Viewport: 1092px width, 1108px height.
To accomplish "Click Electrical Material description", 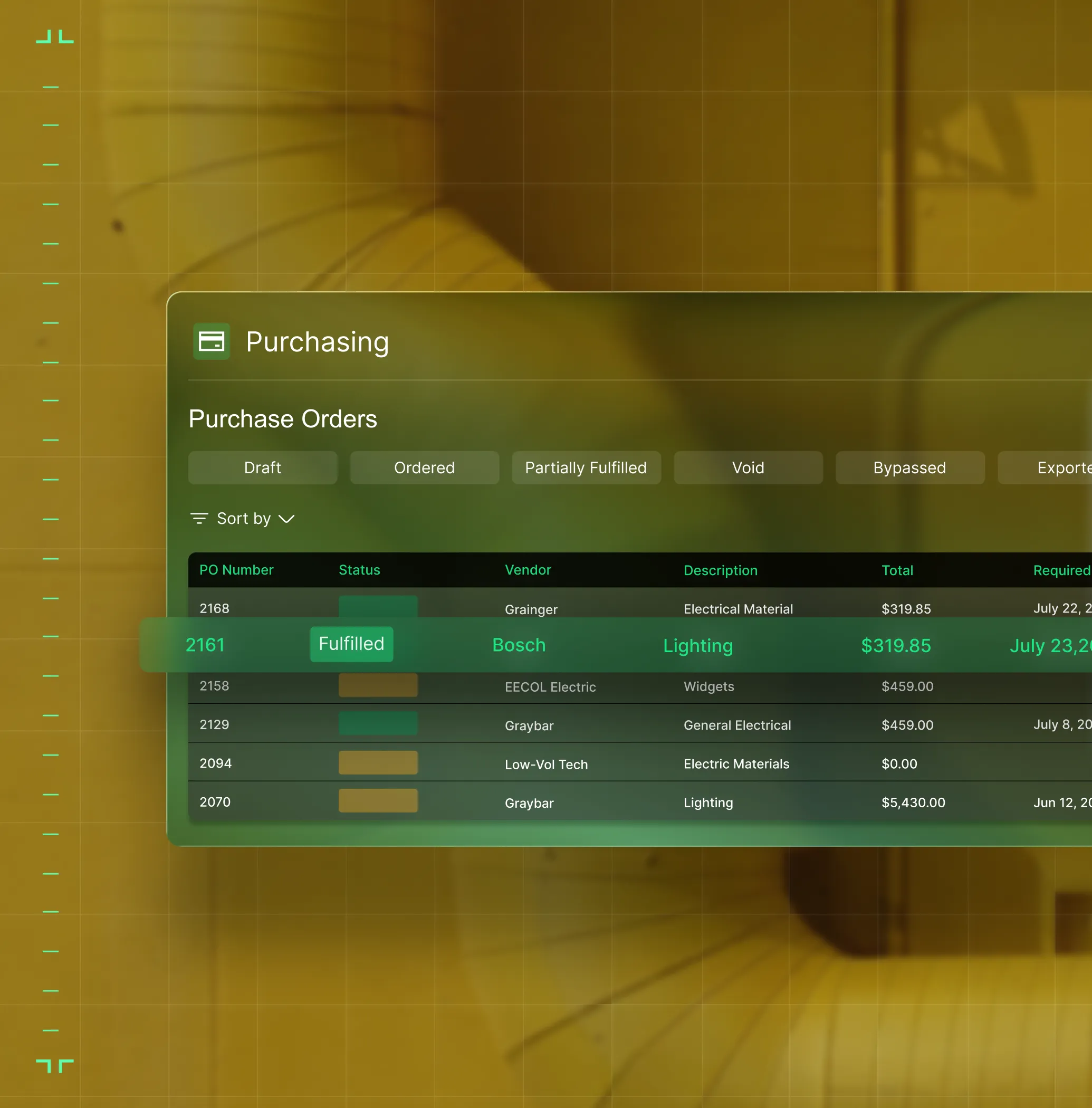I will (x=738, y=608).
